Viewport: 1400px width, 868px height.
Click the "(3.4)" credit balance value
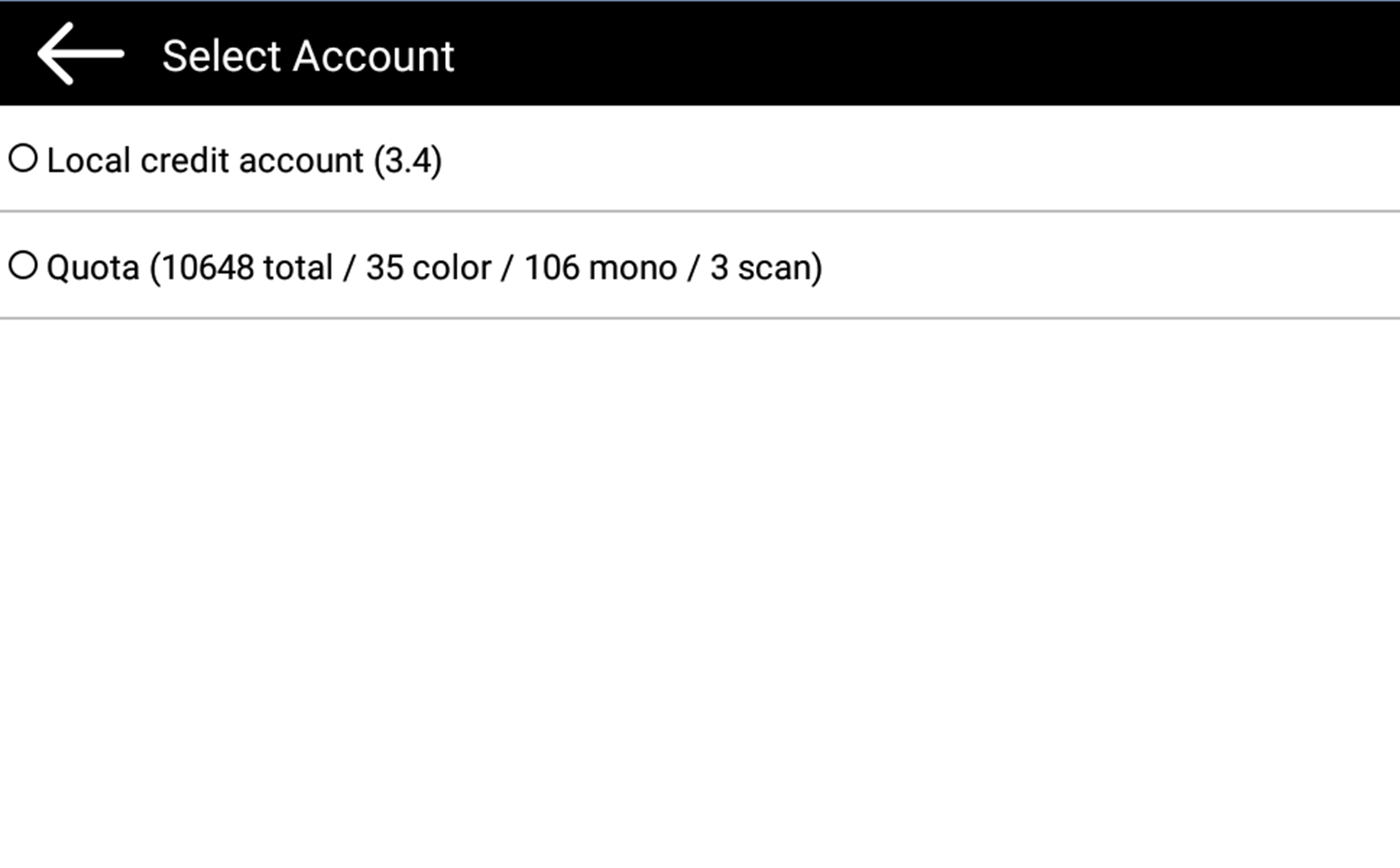point(408,161)
